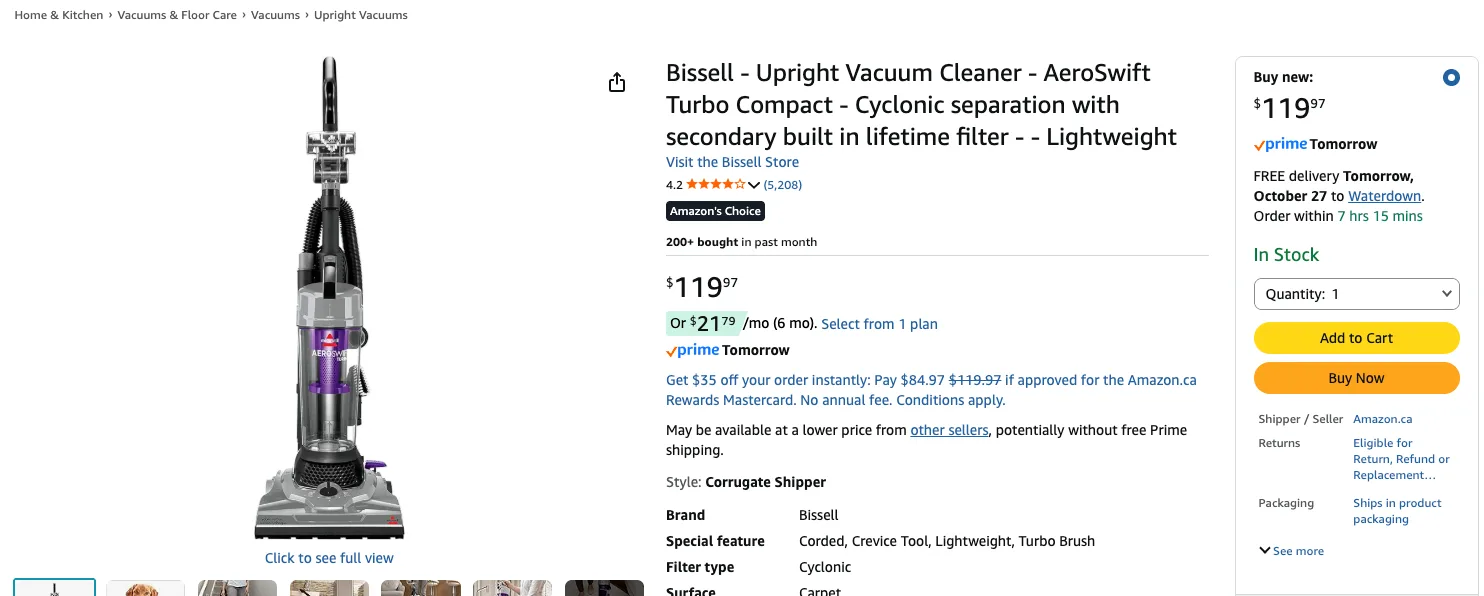Open the Visit the Bissell Store link
The width and height of the screenshot is (1484, 596).
pyautogui.click(x=732, y=162)
